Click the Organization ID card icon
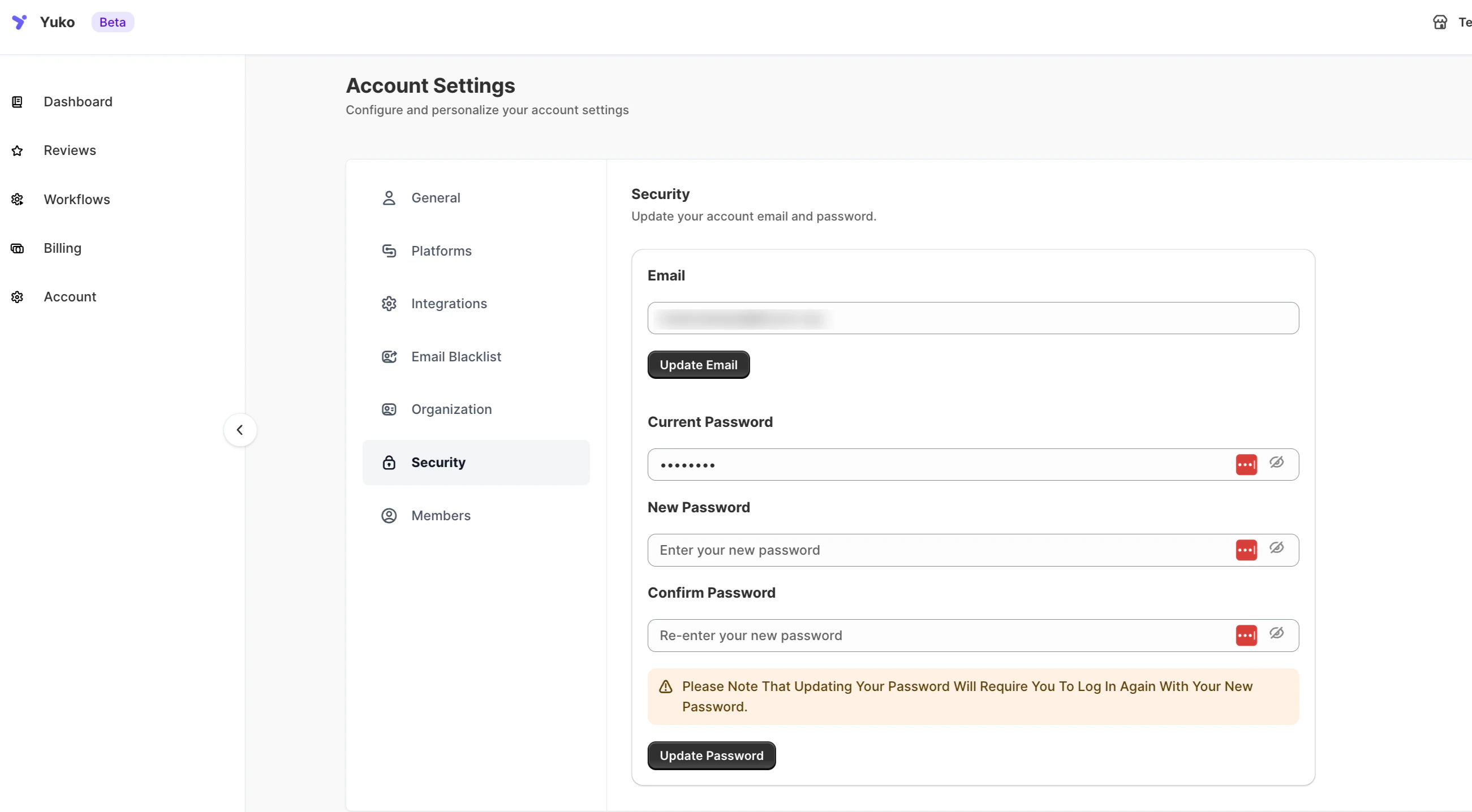Viewport: 1472px width, 812px height. click(389, 409)
